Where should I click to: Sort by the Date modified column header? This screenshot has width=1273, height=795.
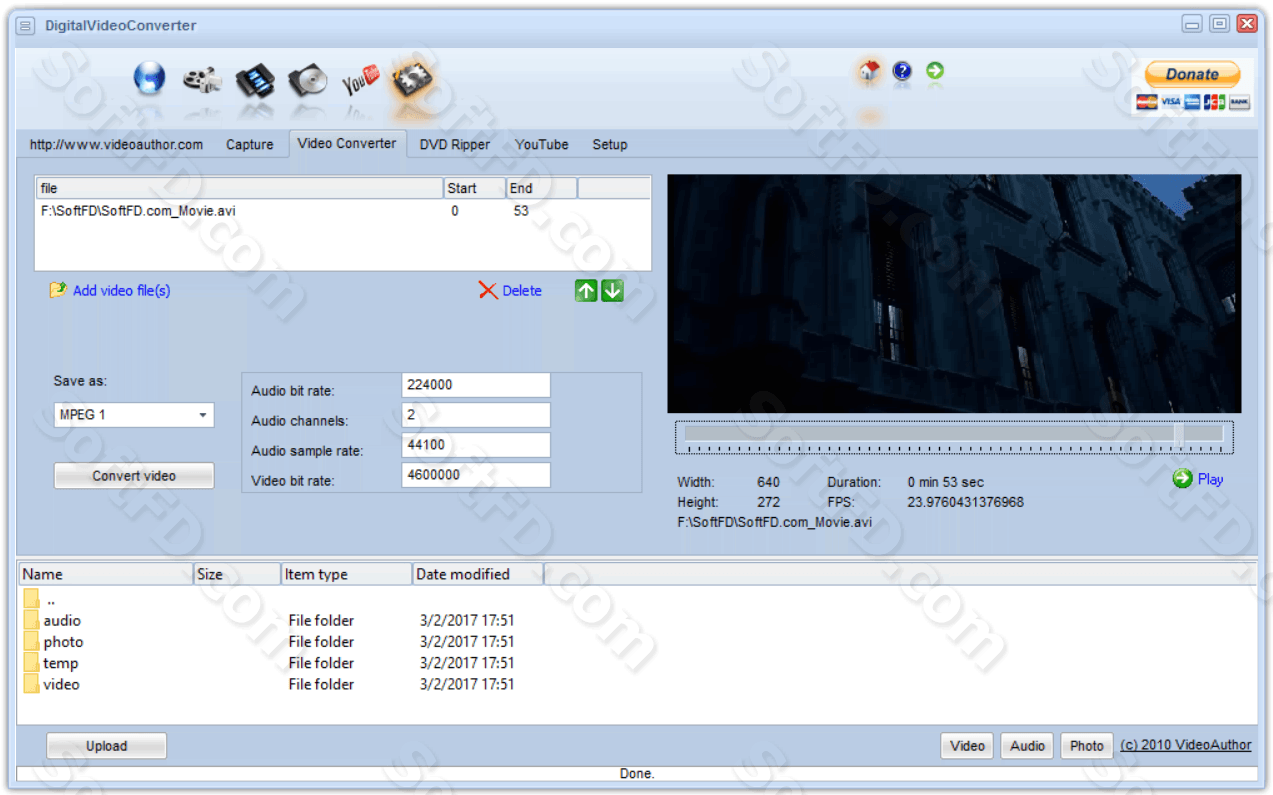pos(478,574)
